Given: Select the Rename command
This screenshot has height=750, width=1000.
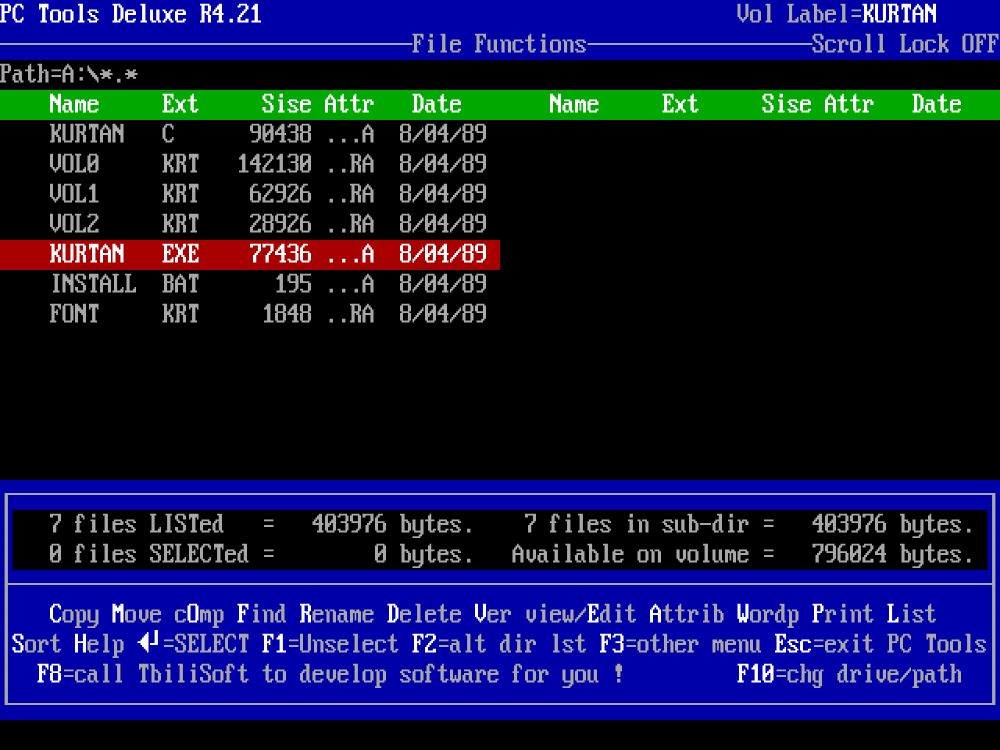Looking at the screenshot, I should pos(337,614).
